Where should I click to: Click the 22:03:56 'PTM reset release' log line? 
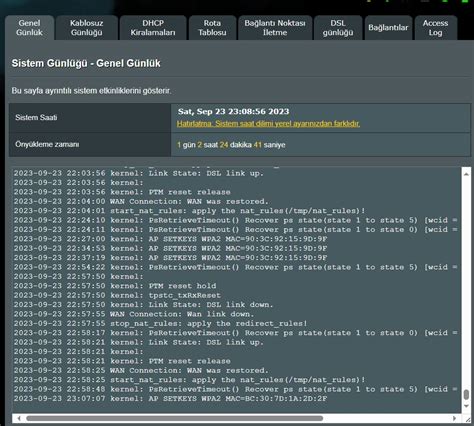point(122,192)
